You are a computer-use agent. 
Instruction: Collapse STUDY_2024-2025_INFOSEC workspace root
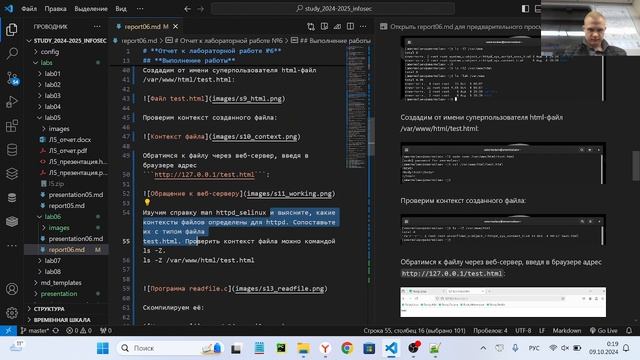pos(70,41)
